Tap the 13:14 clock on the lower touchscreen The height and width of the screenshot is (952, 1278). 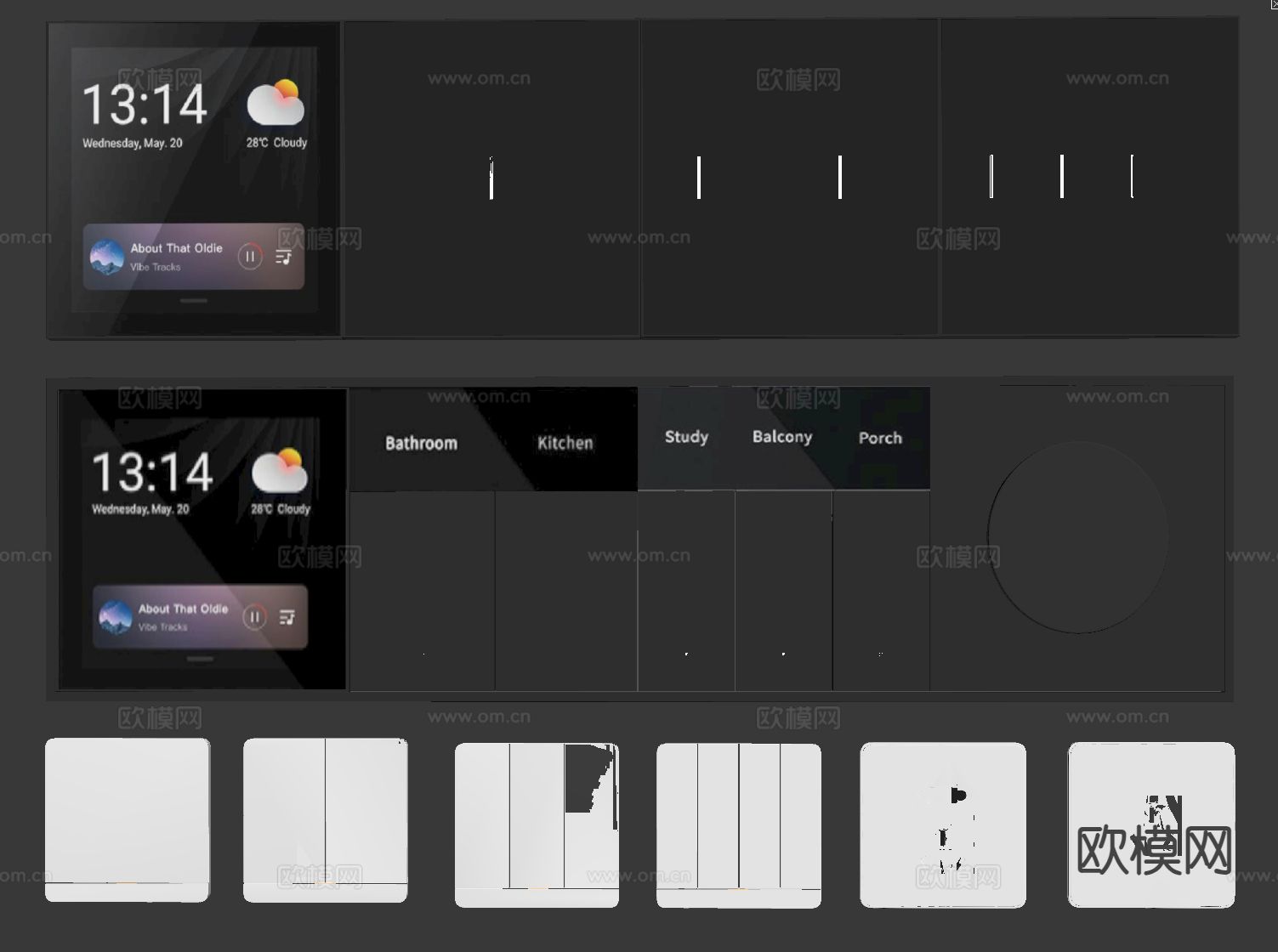(152, 472)
